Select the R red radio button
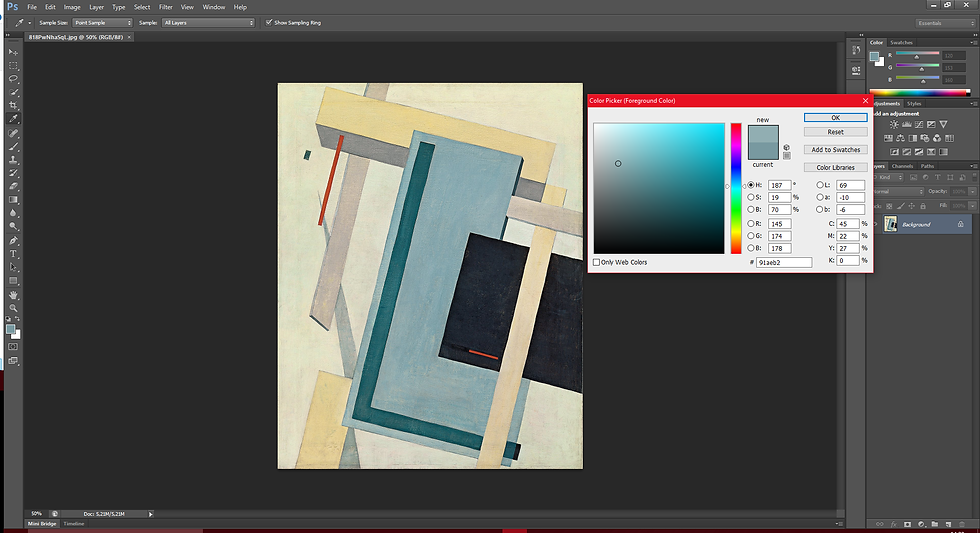Image resolution: width=980 pixels, height=533 pixels. (751, 224)
